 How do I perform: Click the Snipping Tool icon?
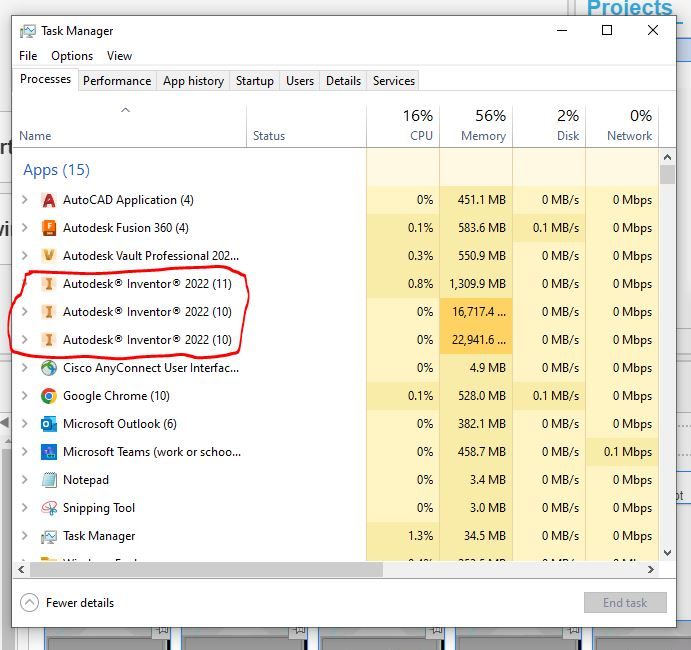click(49, 508)
